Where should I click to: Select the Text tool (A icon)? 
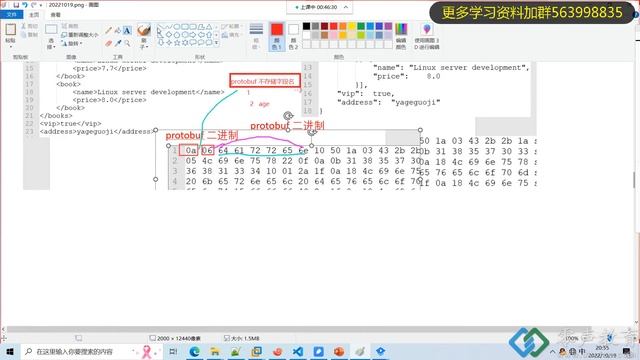(x=127, y=31)
